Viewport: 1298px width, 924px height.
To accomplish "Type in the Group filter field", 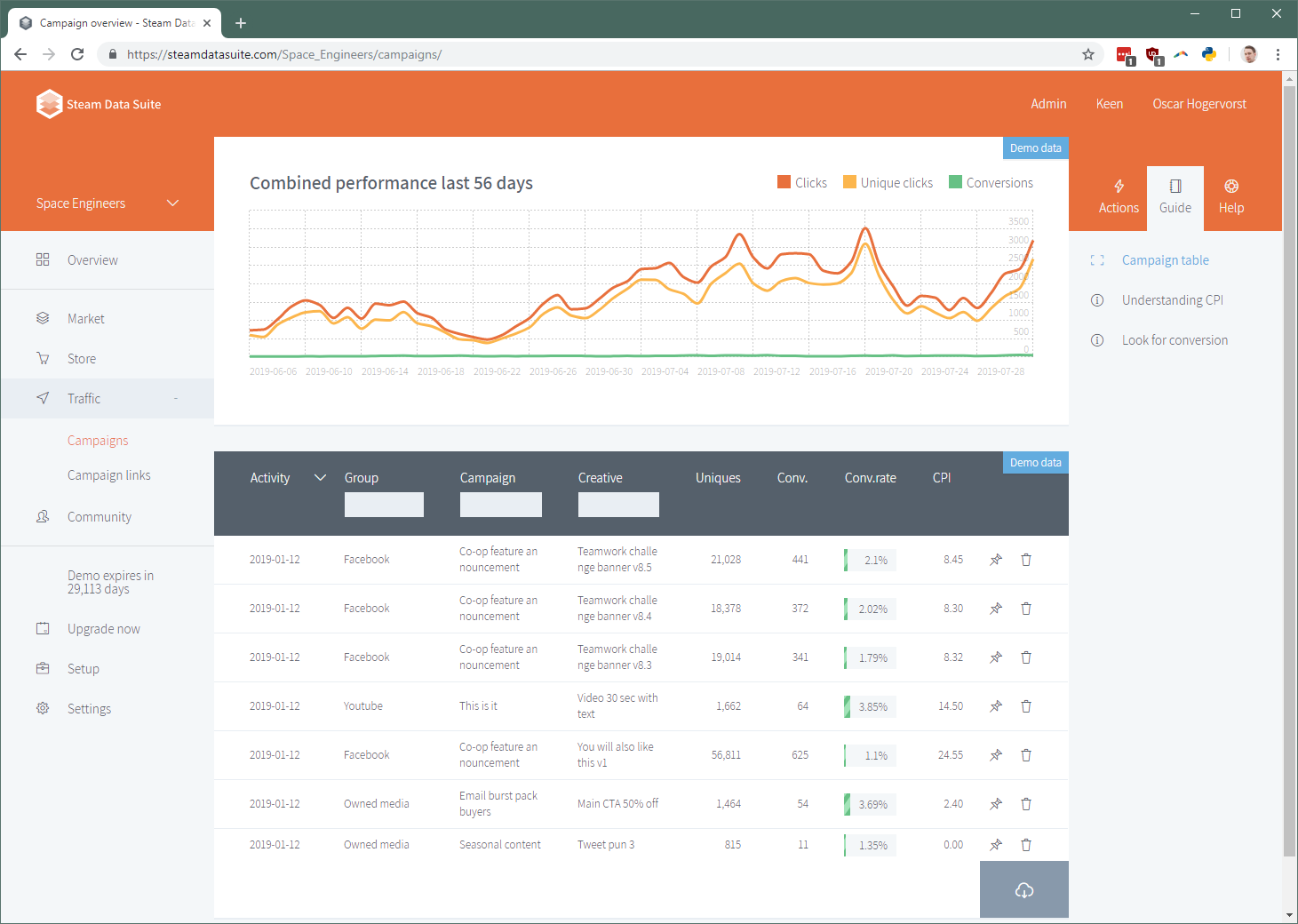I will 384,504.
